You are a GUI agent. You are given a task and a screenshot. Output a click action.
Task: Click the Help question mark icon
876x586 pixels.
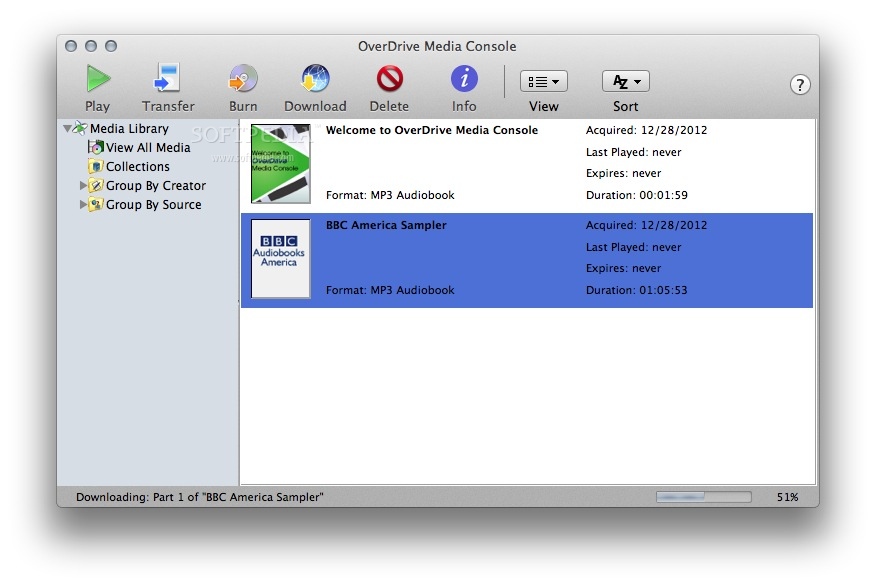[x=800, y=85]
